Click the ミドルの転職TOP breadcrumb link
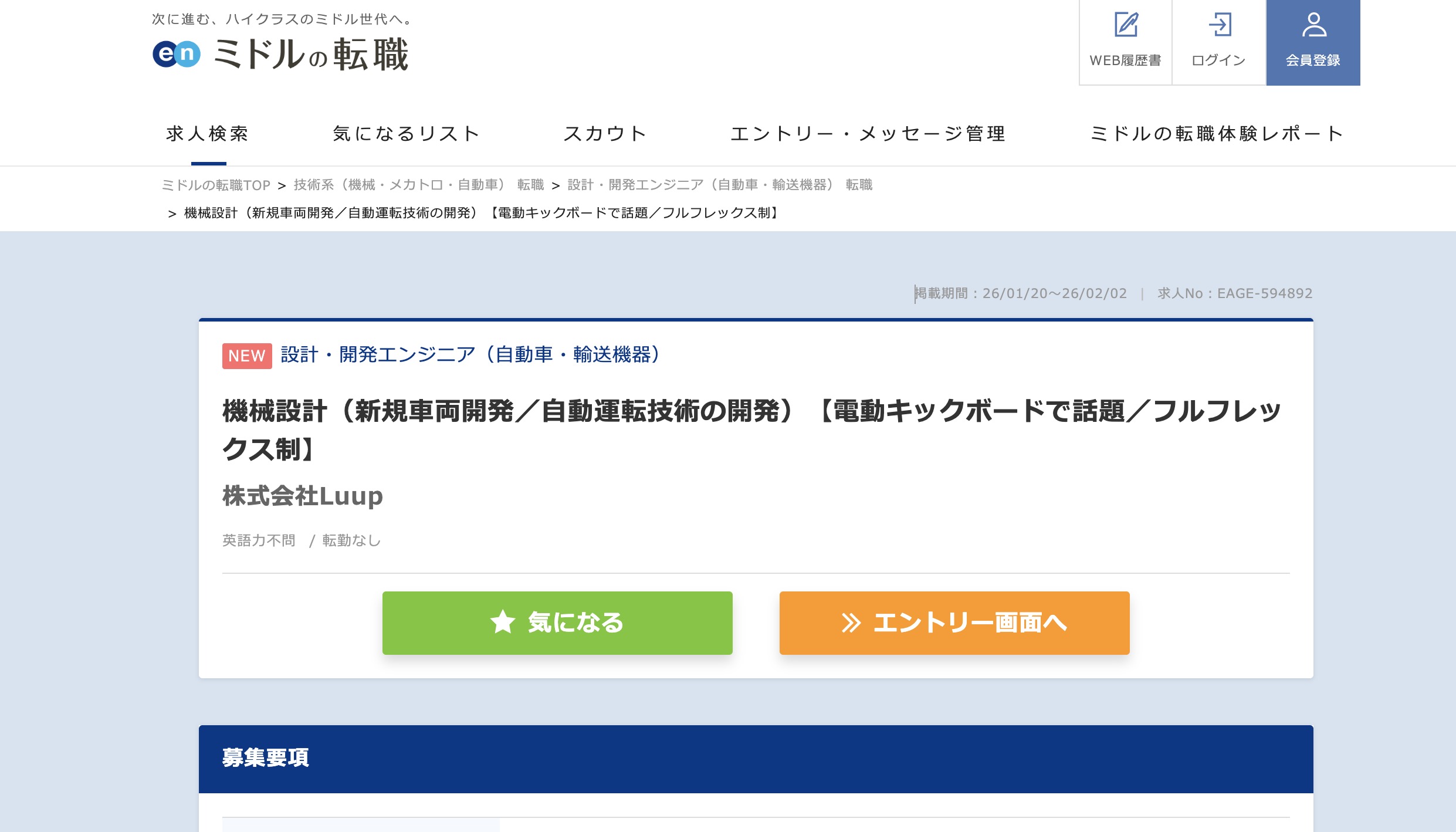The height and width of the screenshot is (832, 1456). (216, 185)
